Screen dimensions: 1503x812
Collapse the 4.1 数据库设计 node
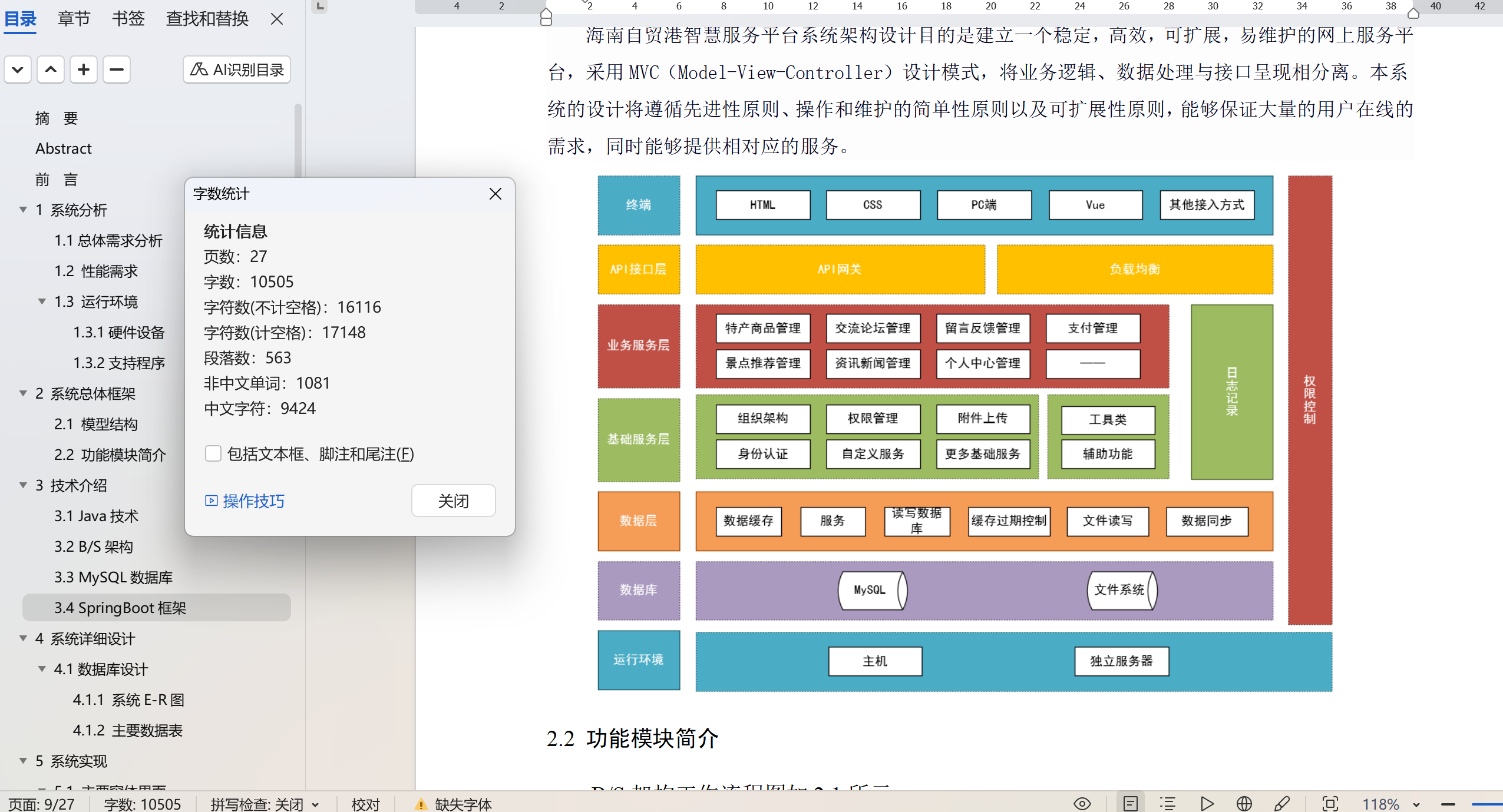[x=42, y=669]
